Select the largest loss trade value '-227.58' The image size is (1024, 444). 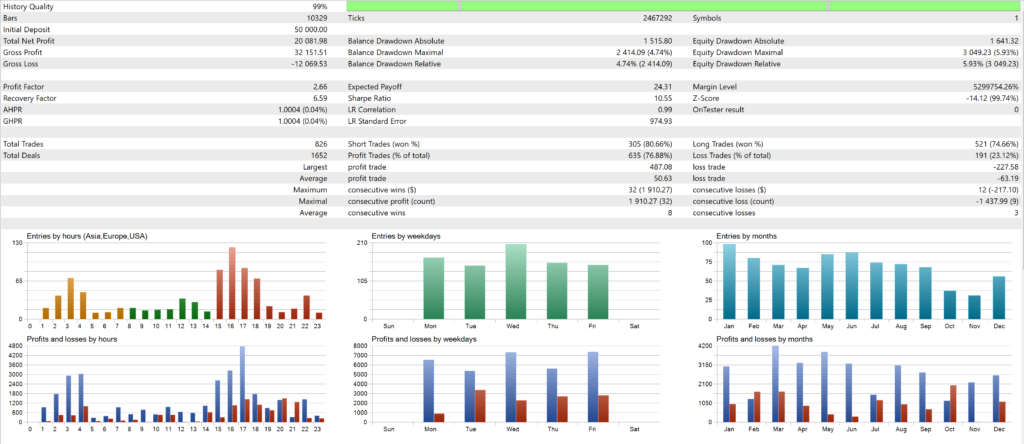[x=1006, y=167]
